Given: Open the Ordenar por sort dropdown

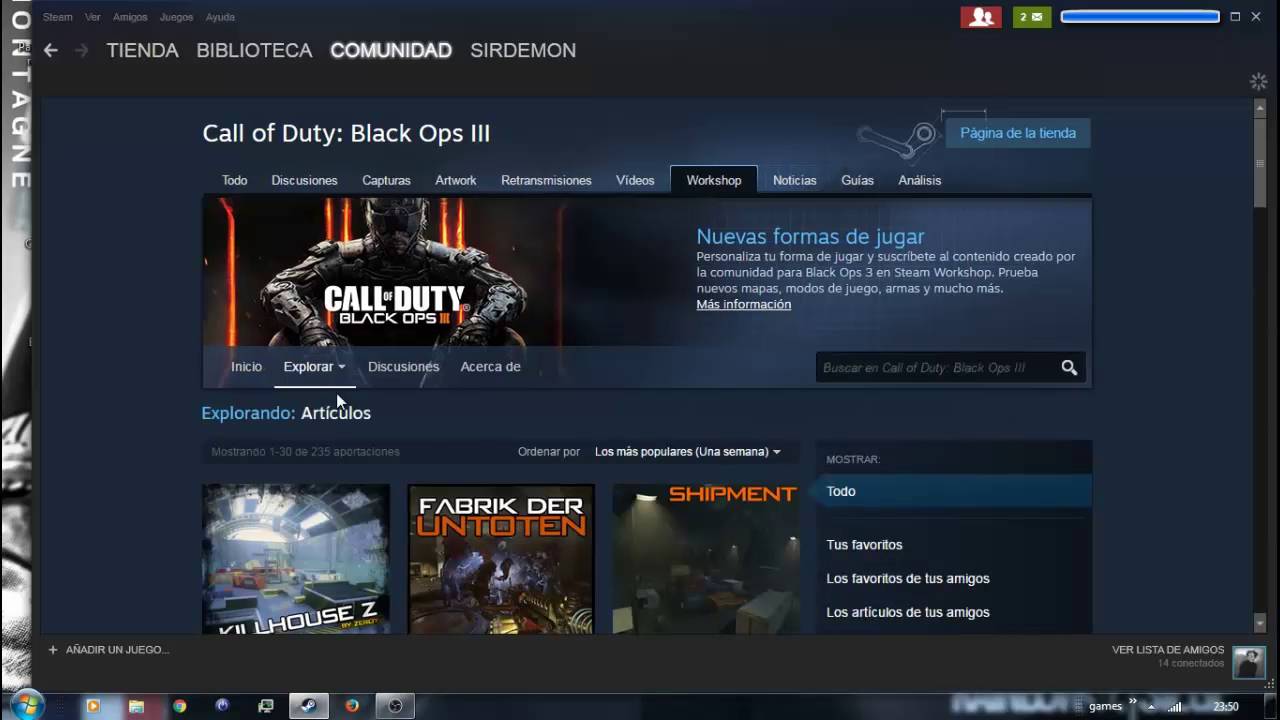Looking at the screenshot, I should (x=687, y=452).
